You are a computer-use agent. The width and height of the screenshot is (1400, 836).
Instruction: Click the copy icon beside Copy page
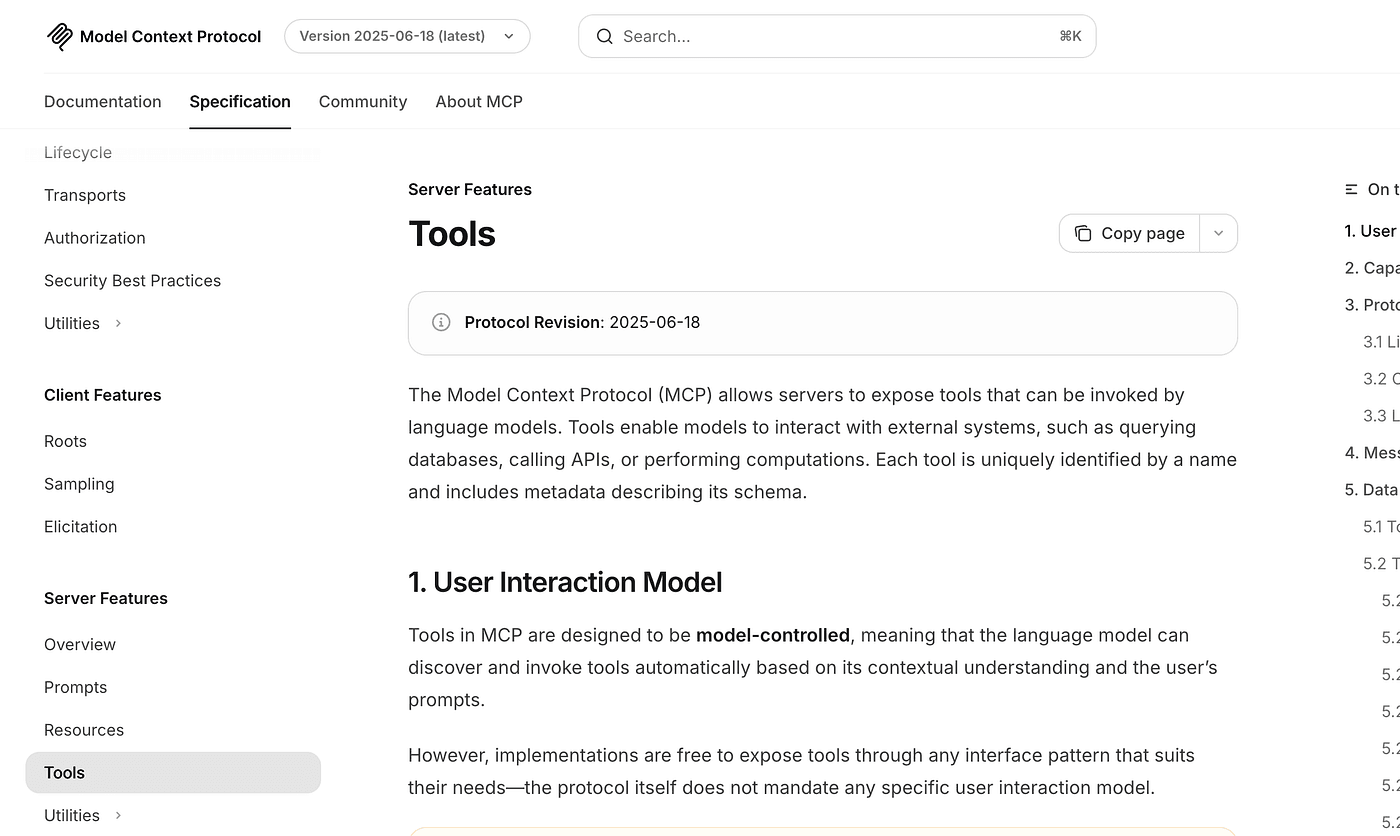pyautogui.click(x=1082, y=233)
